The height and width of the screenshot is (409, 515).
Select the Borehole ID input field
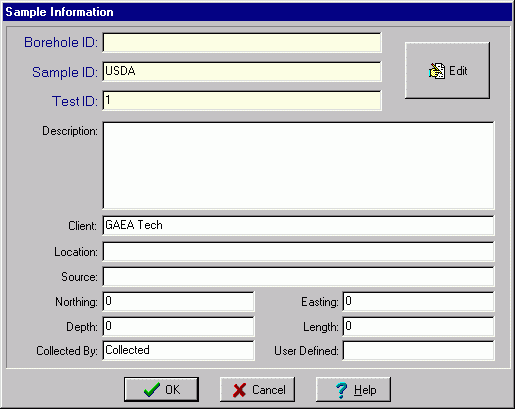pos(242,42)
